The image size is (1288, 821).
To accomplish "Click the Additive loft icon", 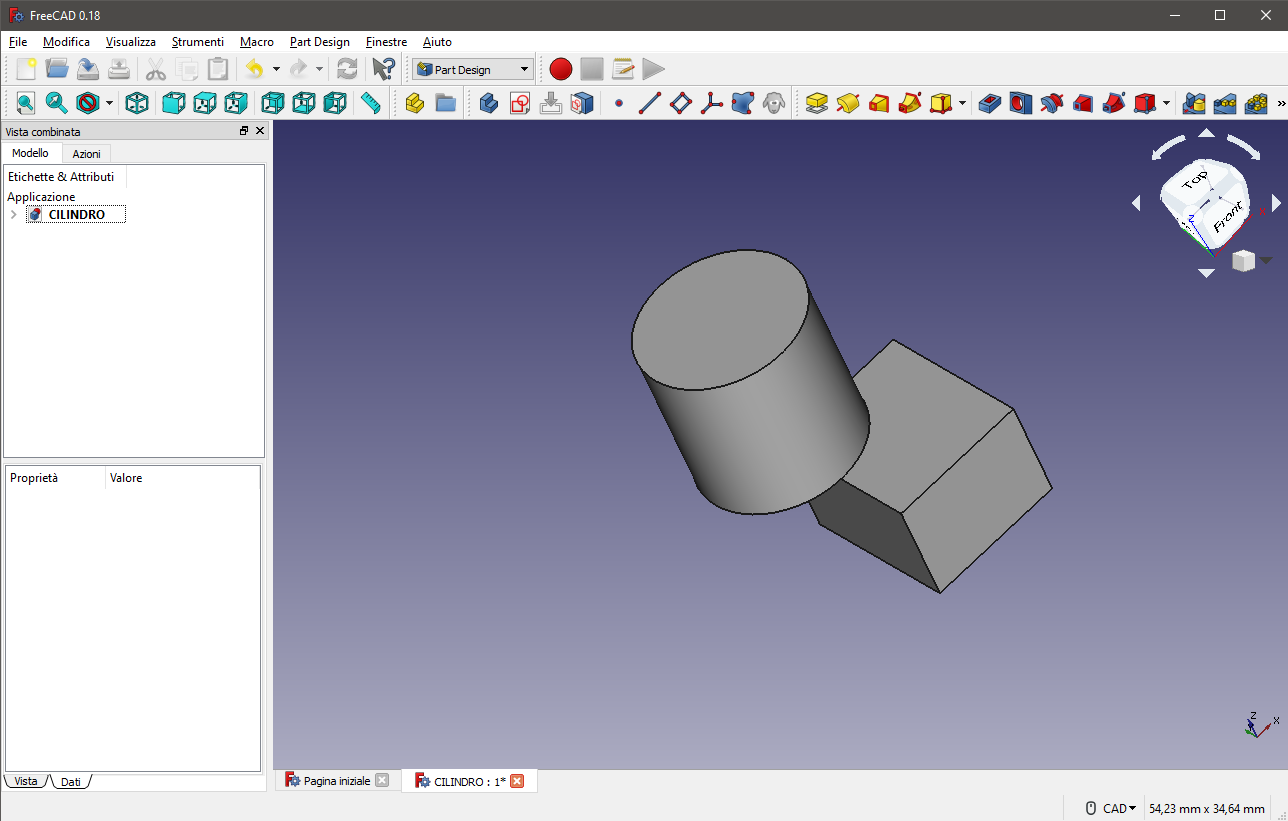I will (879, 103).
